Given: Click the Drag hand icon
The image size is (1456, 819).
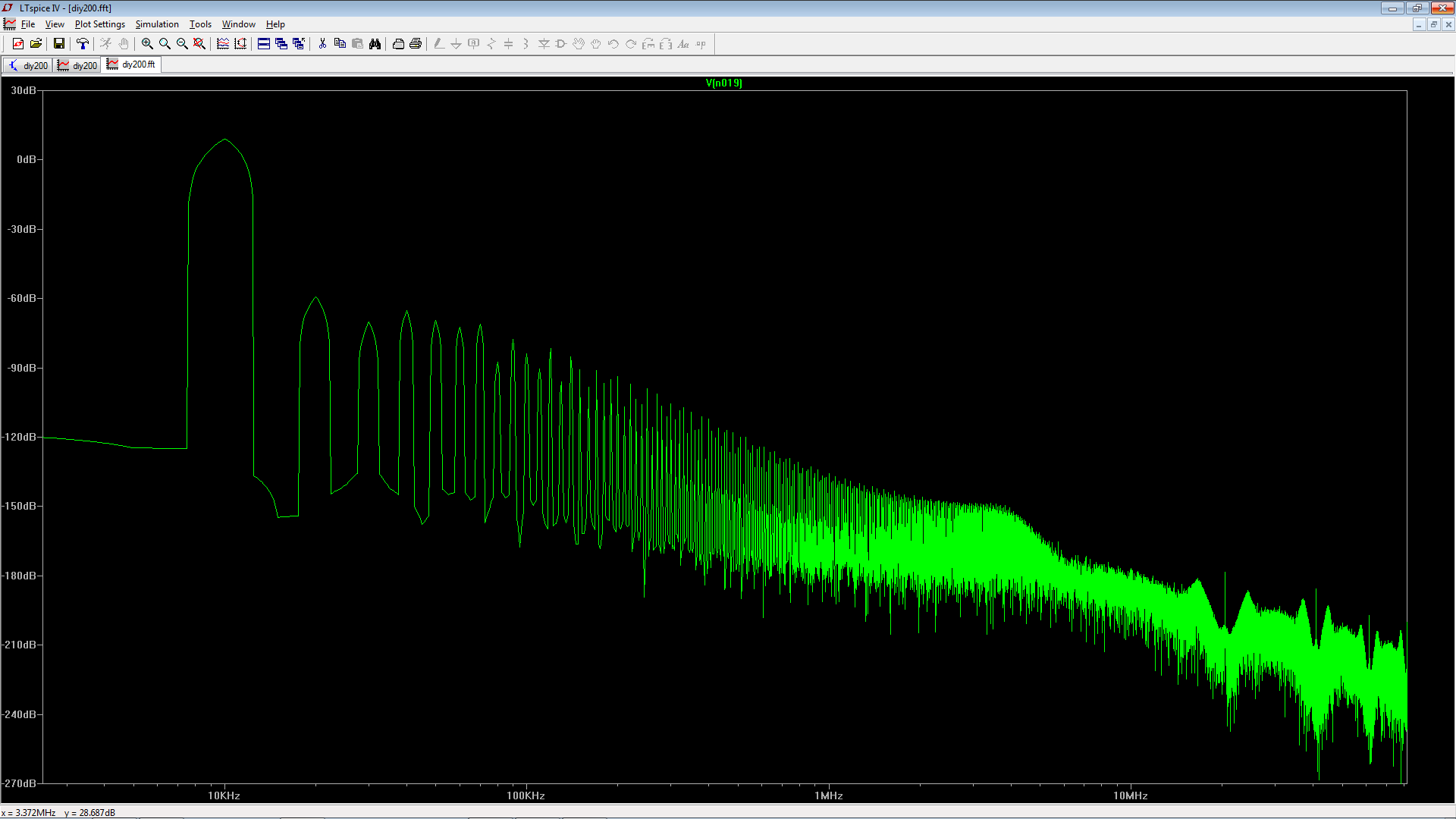Looking at the screenshot, I should (x=596, y=44).
